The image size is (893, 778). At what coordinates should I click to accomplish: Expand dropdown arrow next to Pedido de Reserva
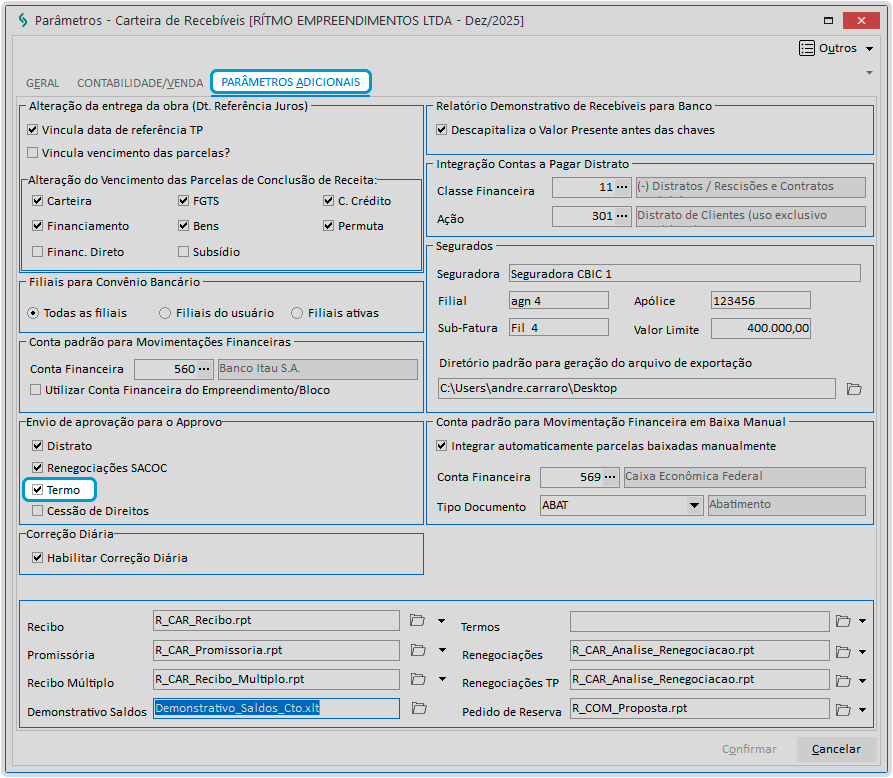pyautogui.click(x=862, y=710)
